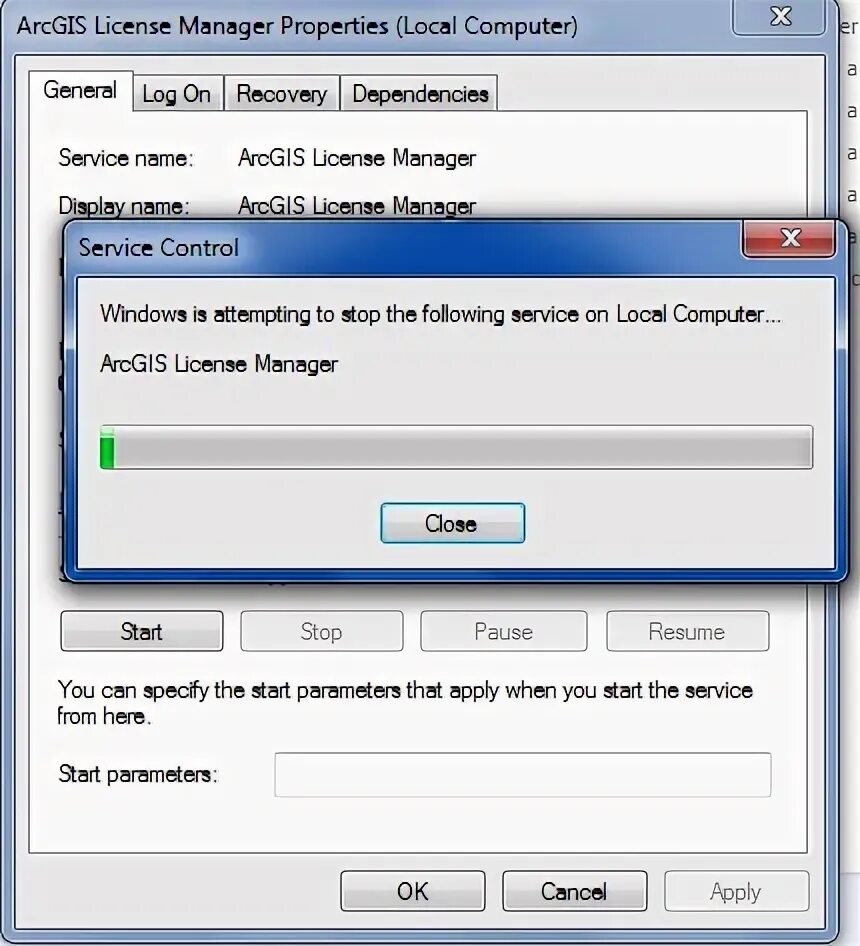The image size is (860, 946).
Task: Confirm with the OK button
Action: (413, 891)
